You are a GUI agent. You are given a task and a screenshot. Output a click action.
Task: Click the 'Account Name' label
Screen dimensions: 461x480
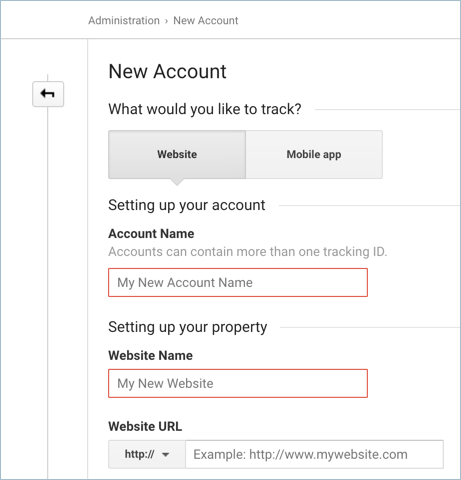click(151, 234)
